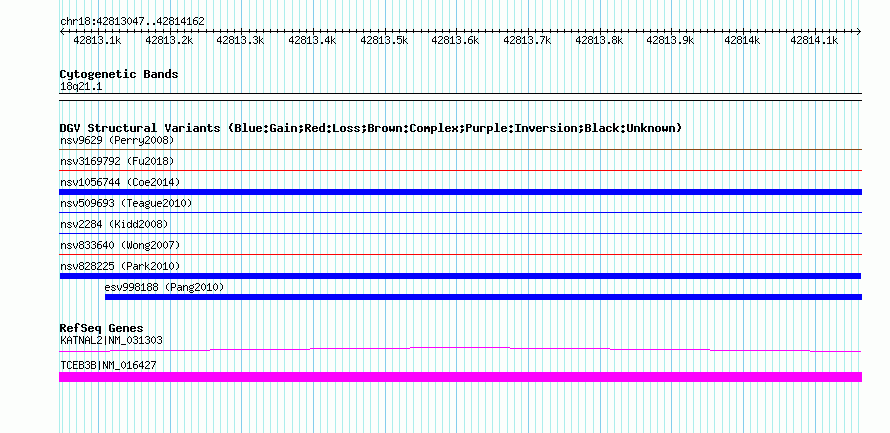Open variant esv998188 (Pang2010) label

[x=165, y=287]
